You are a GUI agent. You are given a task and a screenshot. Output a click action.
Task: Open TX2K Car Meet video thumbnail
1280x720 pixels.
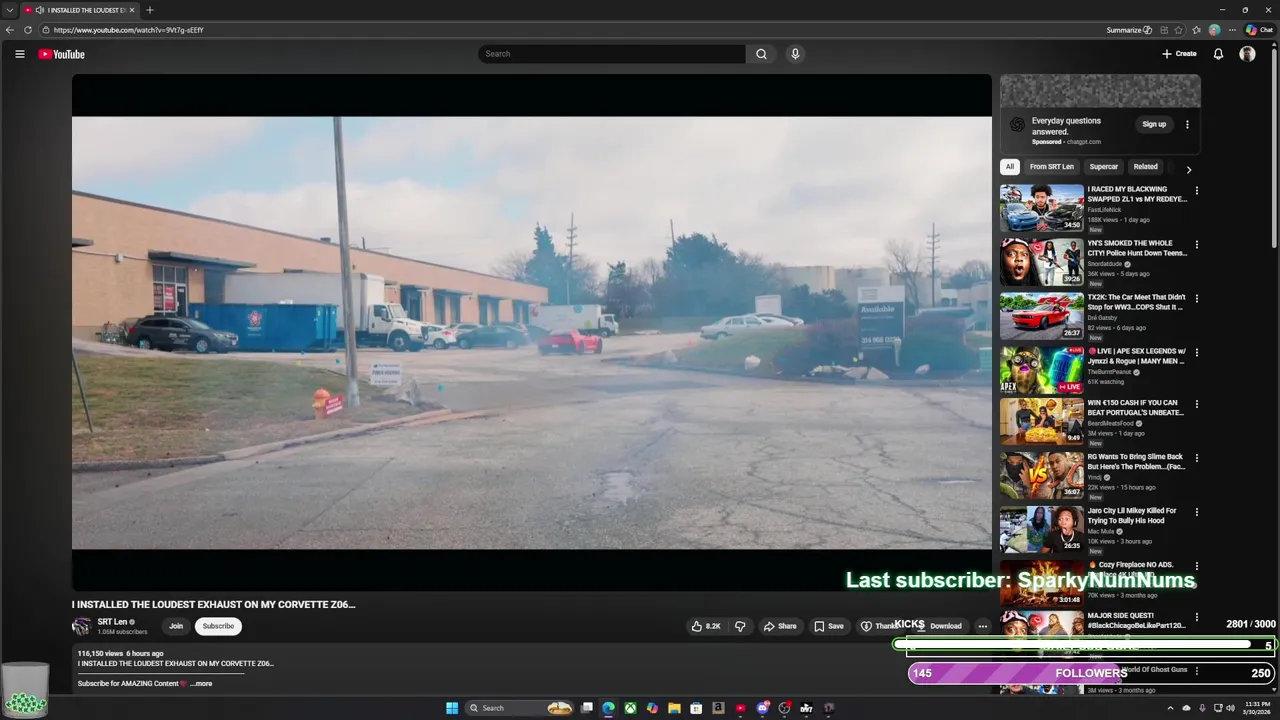(x=1042, y=316)
